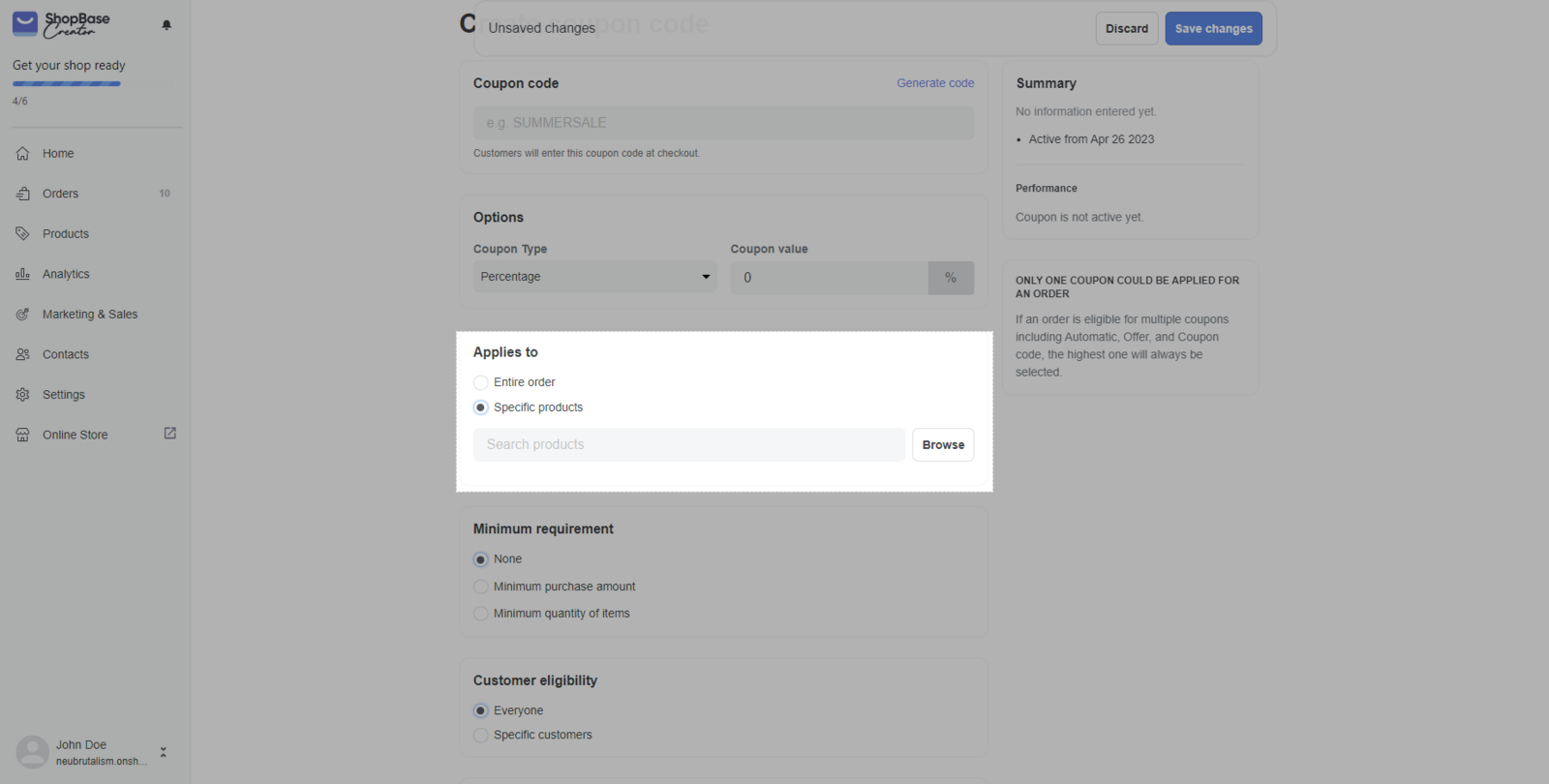The width and height of the screenshot is (1549, 784).
Task: Focus the Coupon code input field
Action: tap(723, 123)
